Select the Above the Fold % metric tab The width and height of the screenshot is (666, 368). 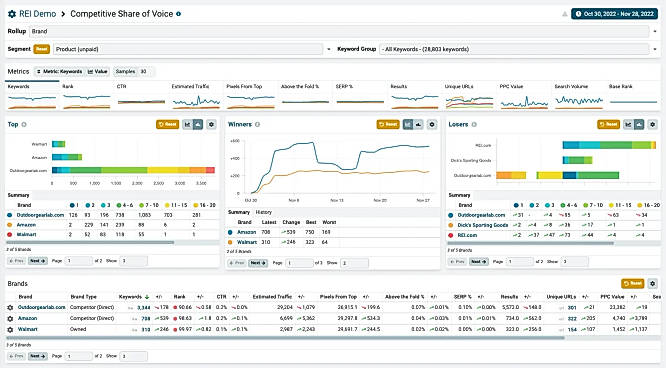(x=305, y=96)
